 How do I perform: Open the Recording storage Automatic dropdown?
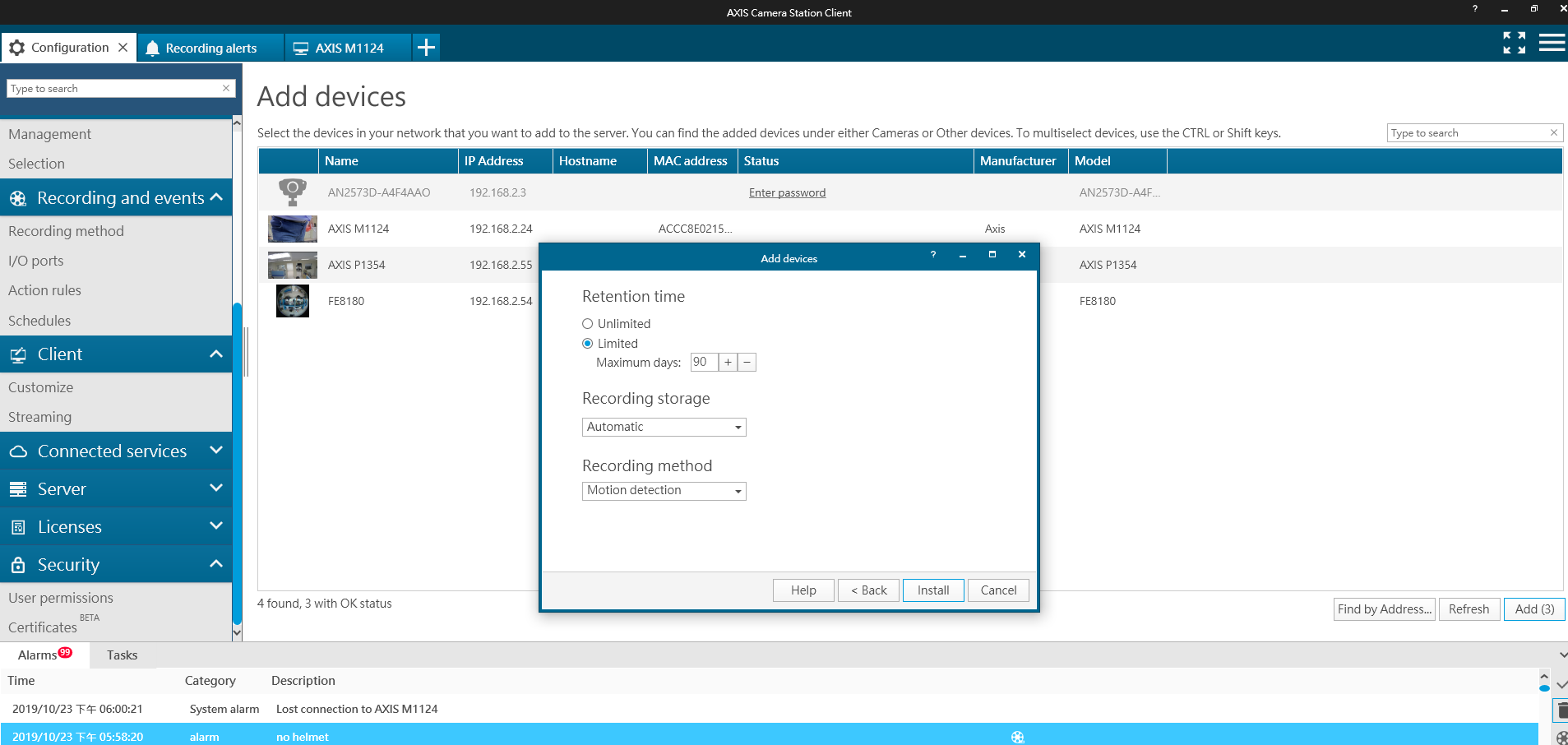664,427
